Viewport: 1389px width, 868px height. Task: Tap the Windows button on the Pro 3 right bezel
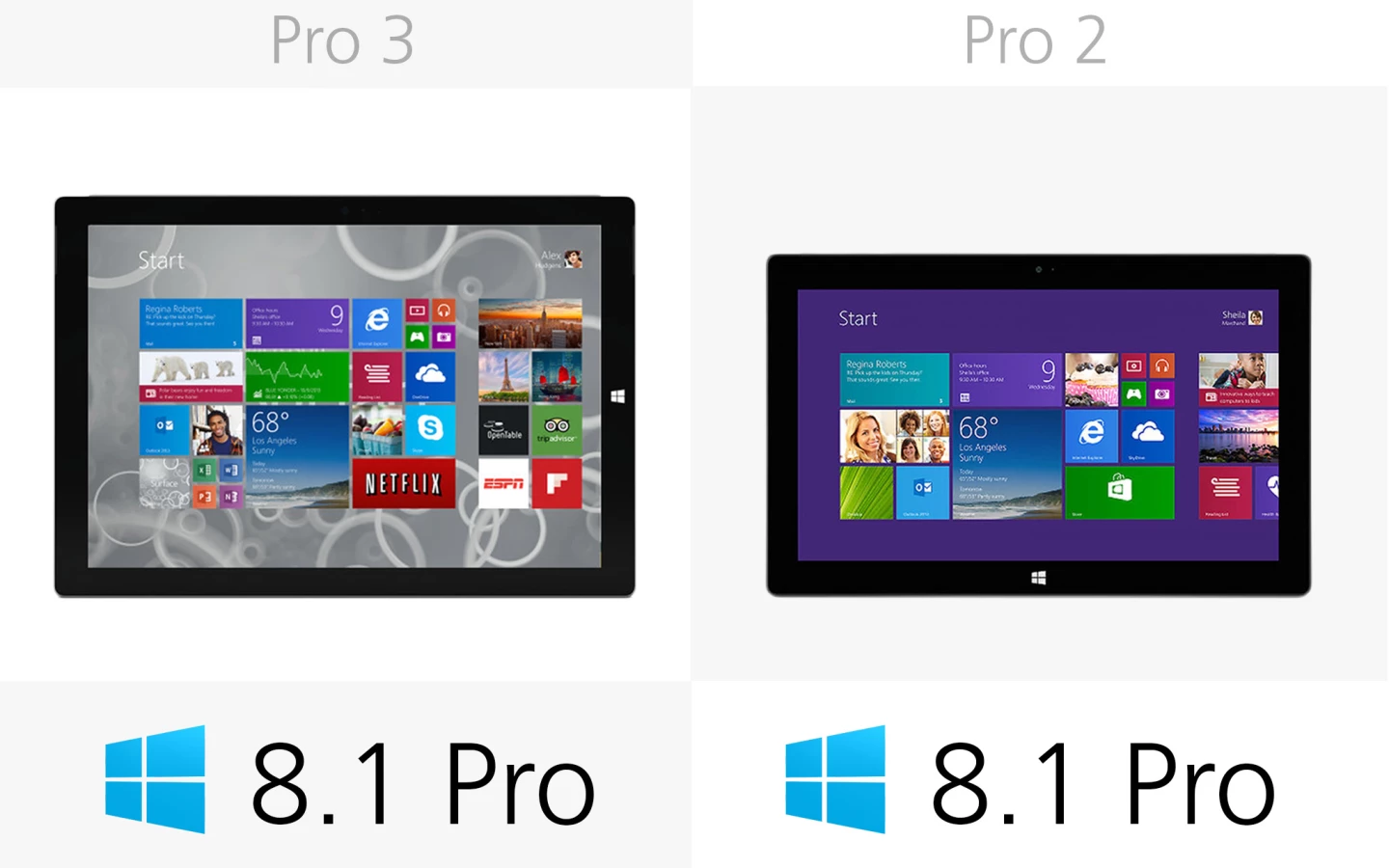point(618,396)
